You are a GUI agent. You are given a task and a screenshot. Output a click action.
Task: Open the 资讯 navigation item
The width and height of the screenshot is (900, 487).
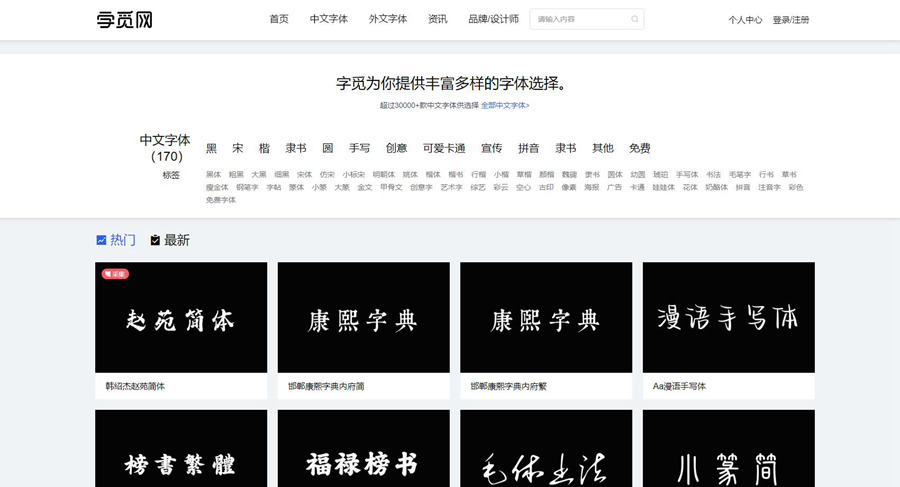[x=437, y=19]
